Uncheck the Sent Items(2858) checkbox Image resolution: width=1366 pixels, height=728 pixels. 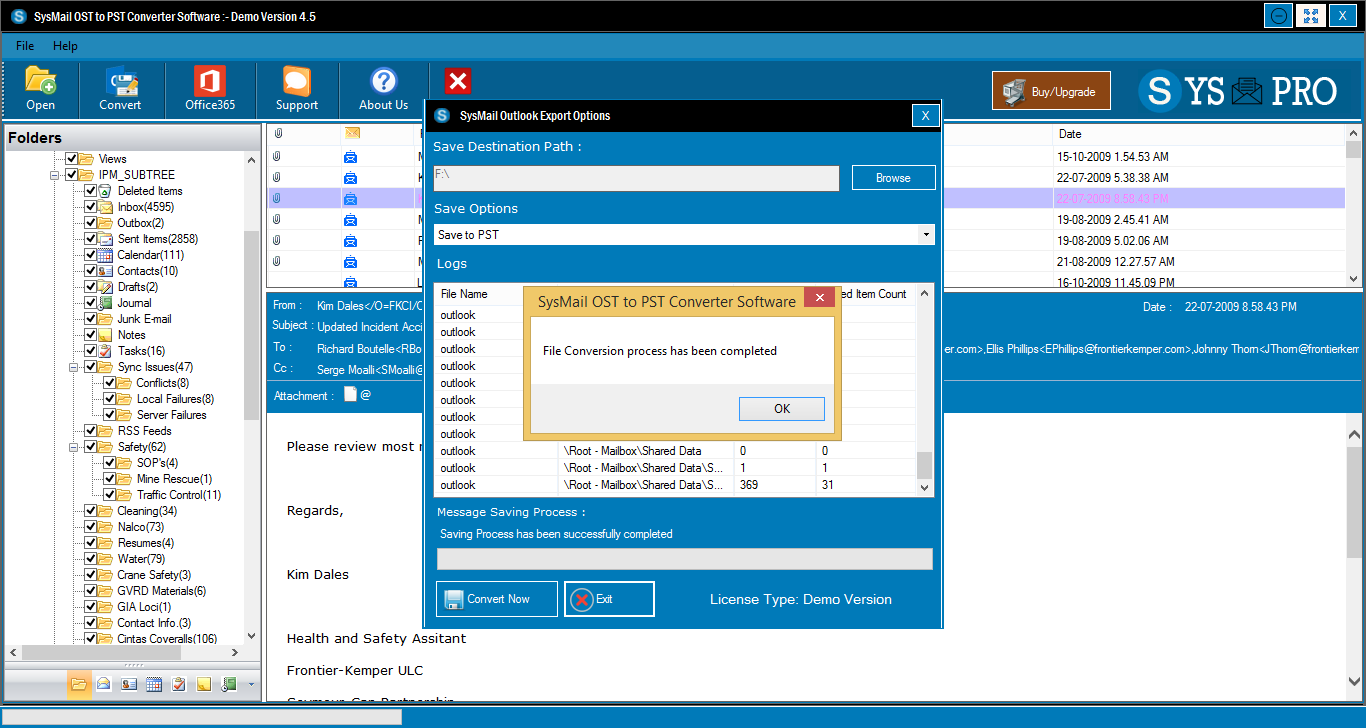pyautogui.click(x=91, y=239)
